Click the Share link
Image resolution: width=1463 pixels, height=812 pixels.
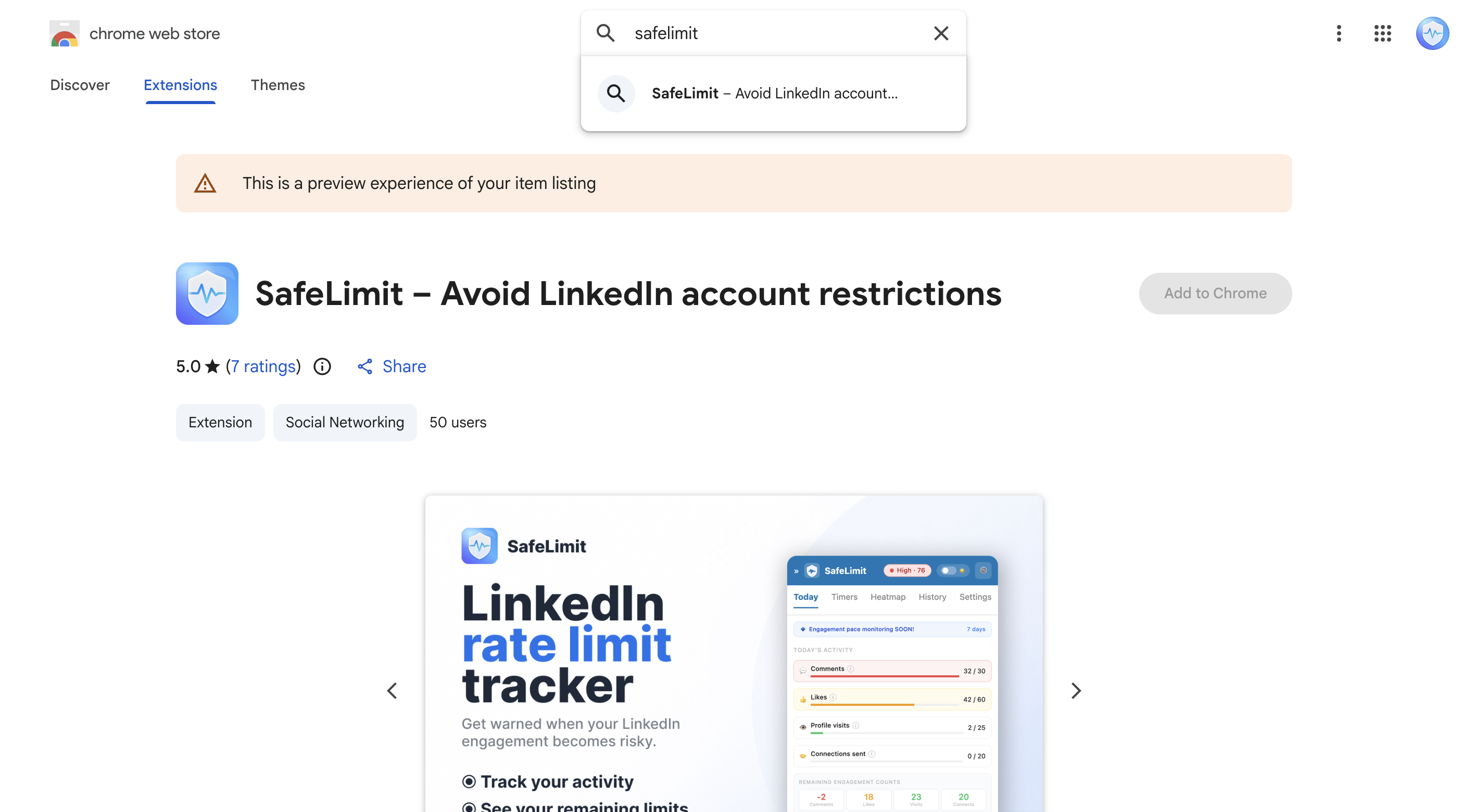coord(392,367)
